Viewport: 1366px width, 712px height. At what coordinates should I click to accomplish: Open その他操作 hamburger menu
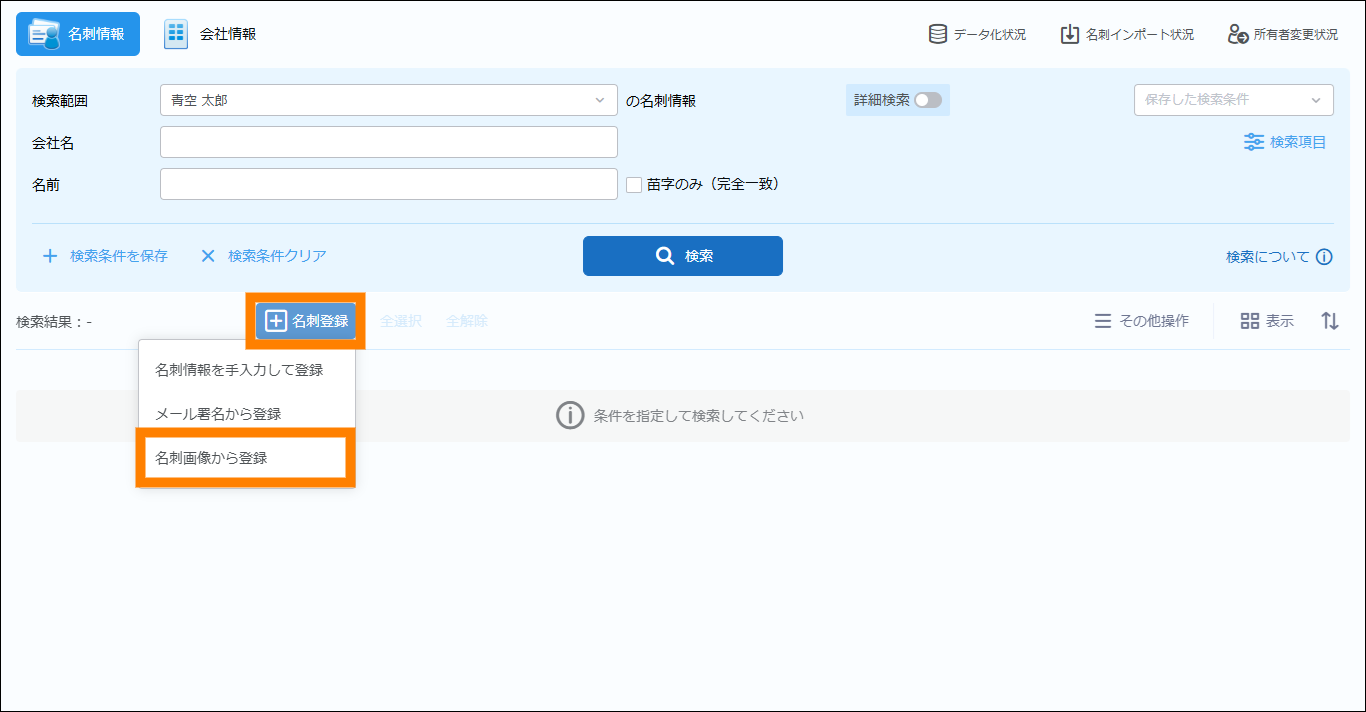click(1102, 321)
